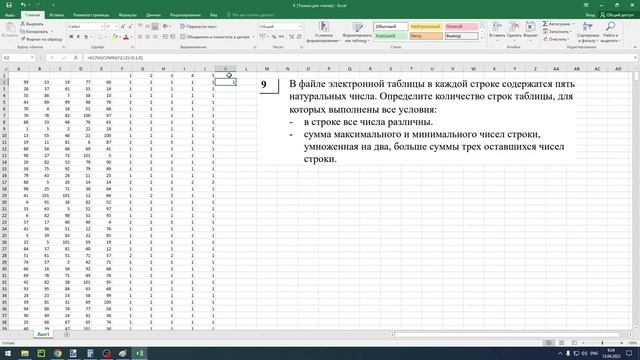Screen dimensions: 640x360
Task: Open Сортировка и фильтр menu
Action: [x=588, y=32]
